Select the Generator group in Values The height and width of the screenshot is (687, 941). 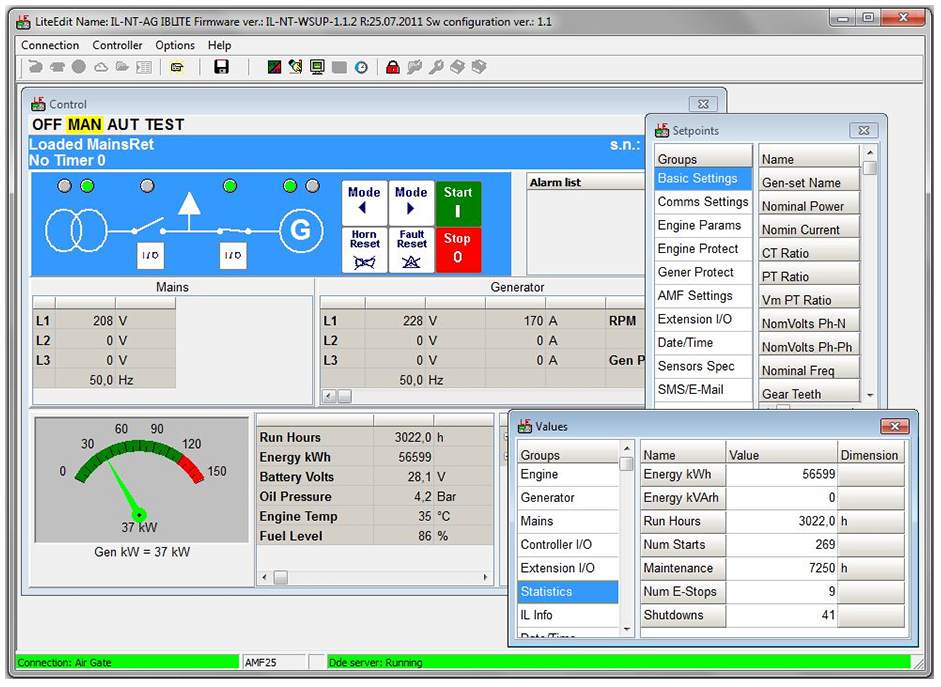[x=547, y=498]
